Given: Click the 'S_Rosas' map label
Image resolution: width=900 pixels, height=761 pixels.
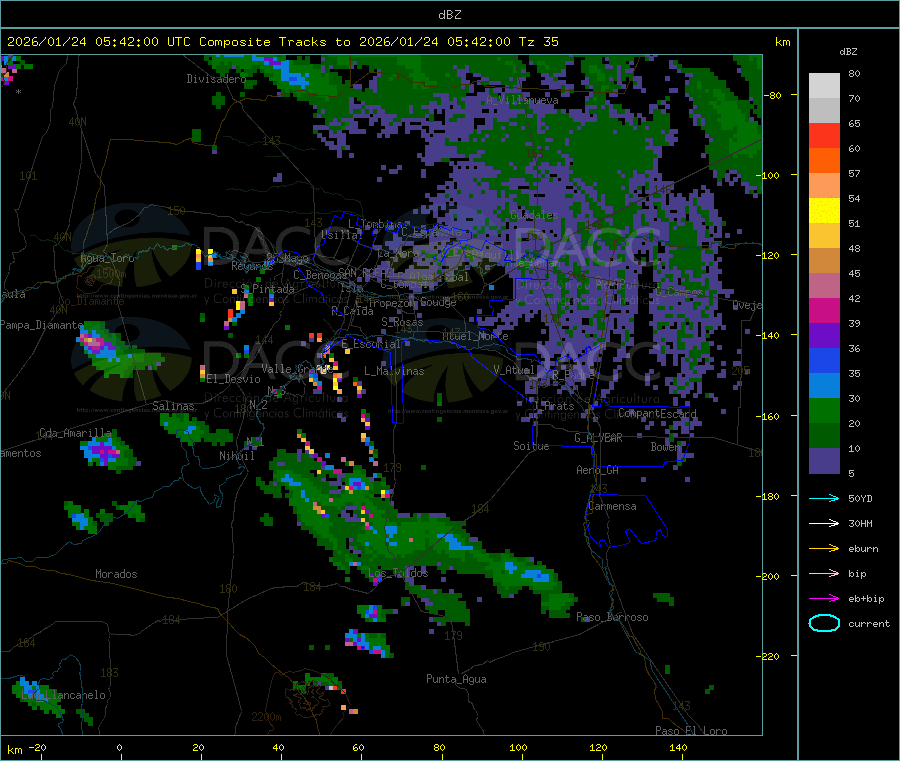Looking at the screenshot, I should 402,322.
